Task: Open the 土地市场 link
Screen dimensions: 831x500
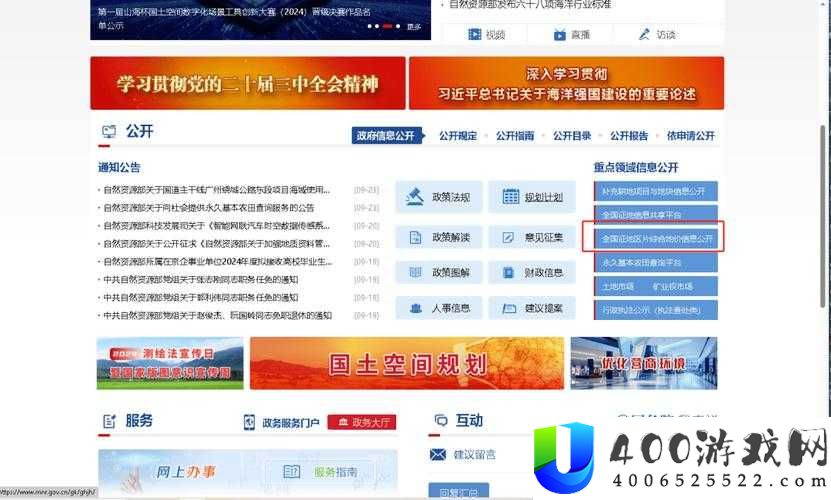Action: (x=618, y=286)
